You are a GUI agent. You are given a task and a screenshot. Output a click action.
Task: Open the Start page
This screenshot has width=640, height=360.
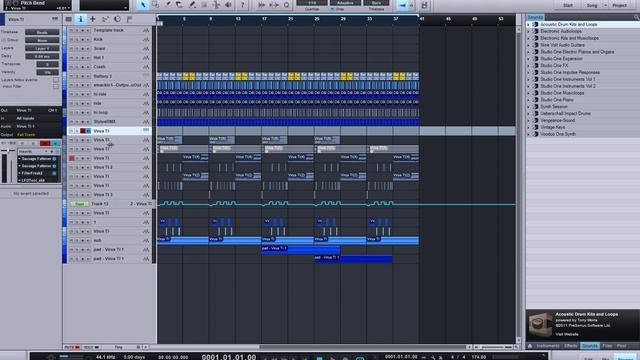pyautogui.click(x=568, y=5)
